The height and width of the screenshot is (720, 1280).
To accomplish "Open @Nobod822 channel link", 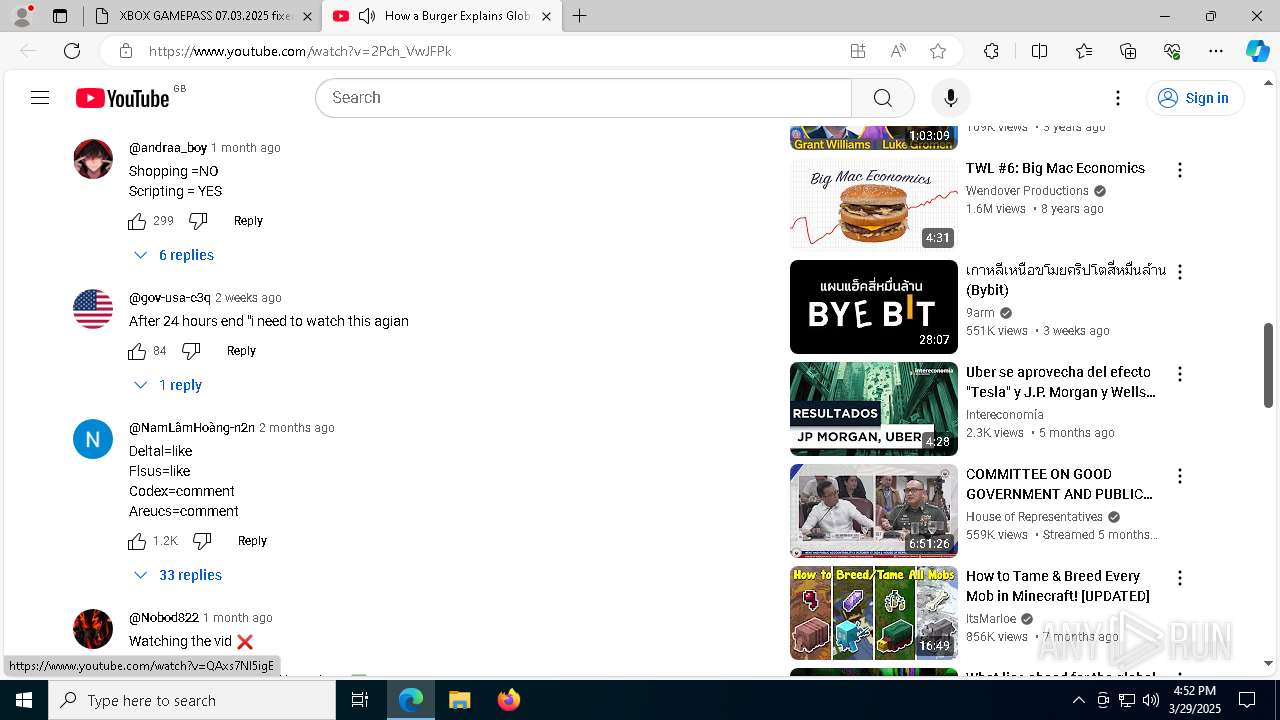I will click(x=164, y=618).
